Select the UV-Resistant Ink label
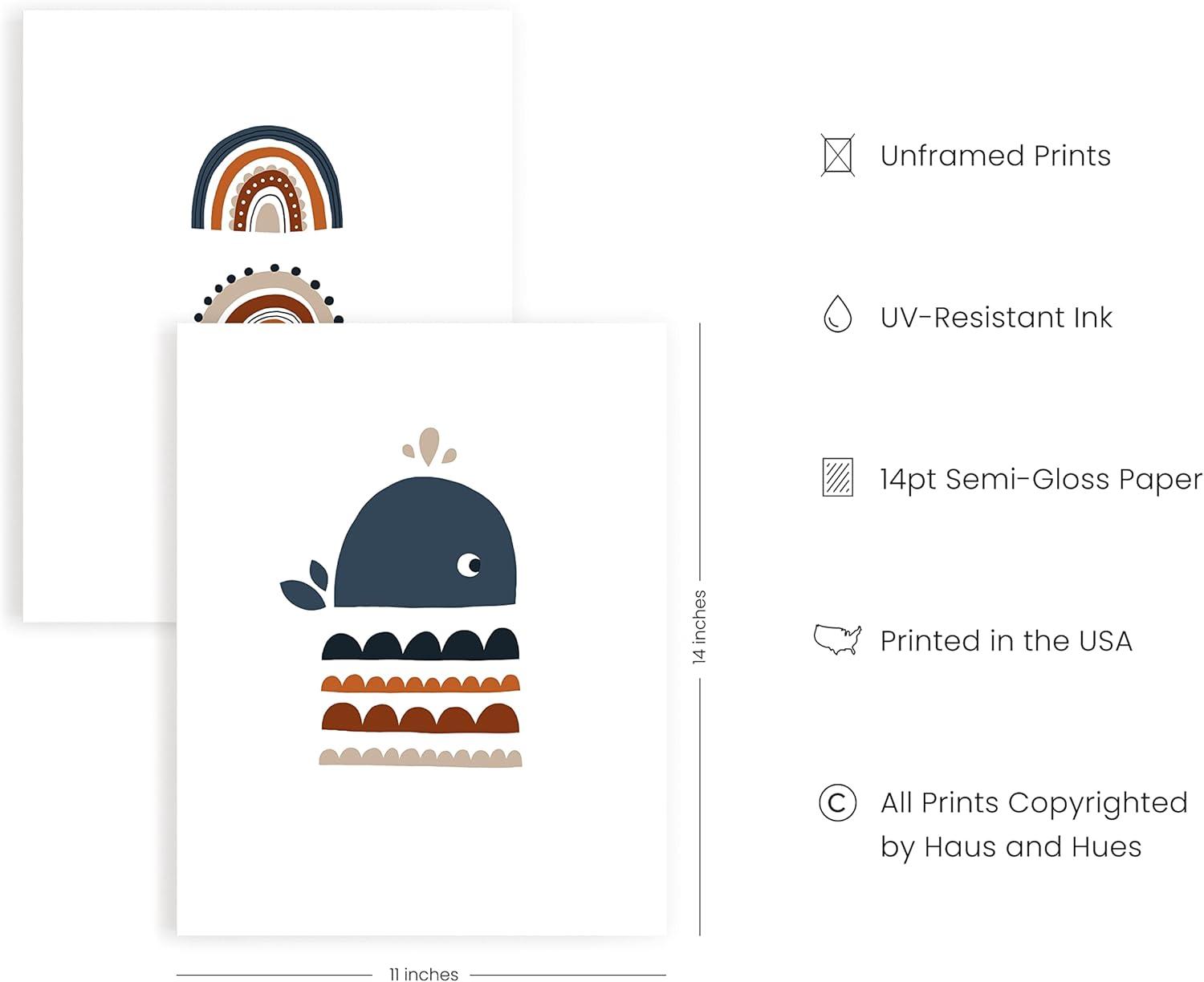Image resolution: width=1204 pixels, height=982 pixels. point(996,318)
